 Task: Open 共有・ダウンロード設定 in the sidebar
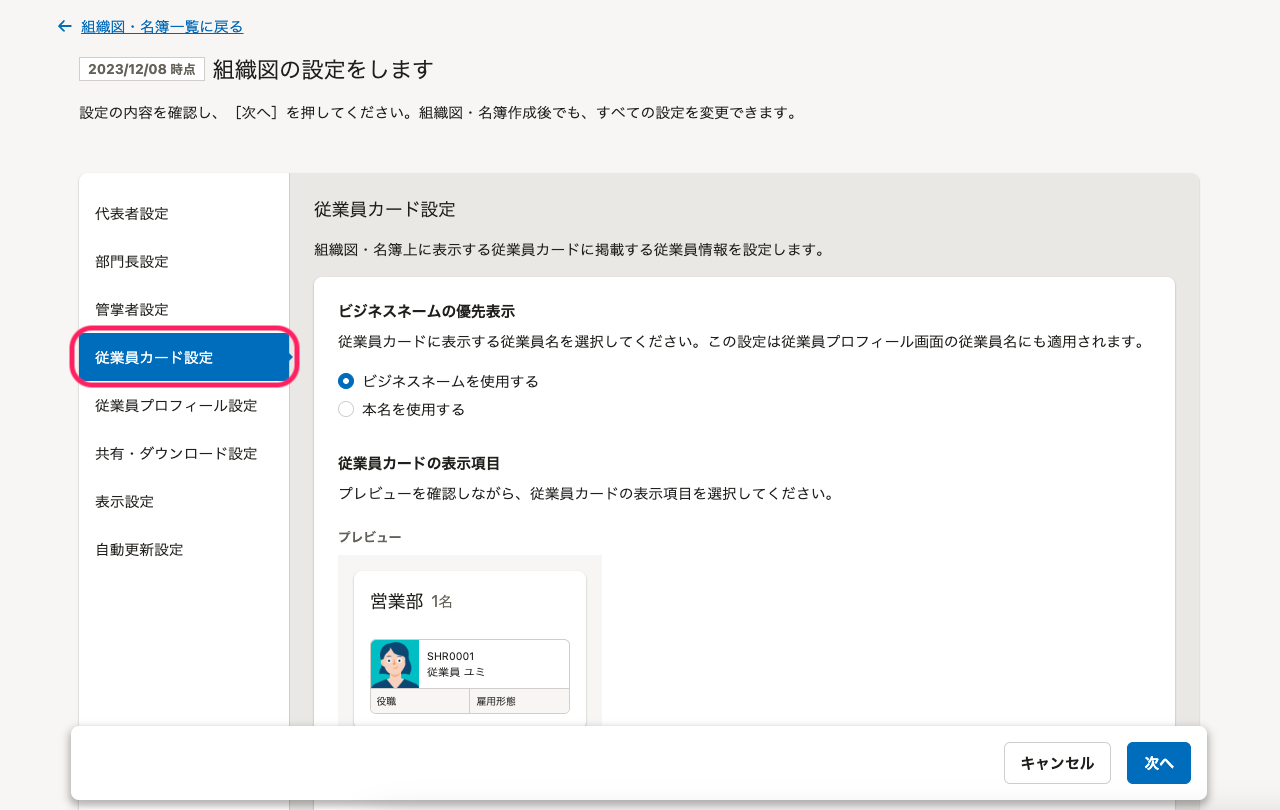tap(176, 453)
